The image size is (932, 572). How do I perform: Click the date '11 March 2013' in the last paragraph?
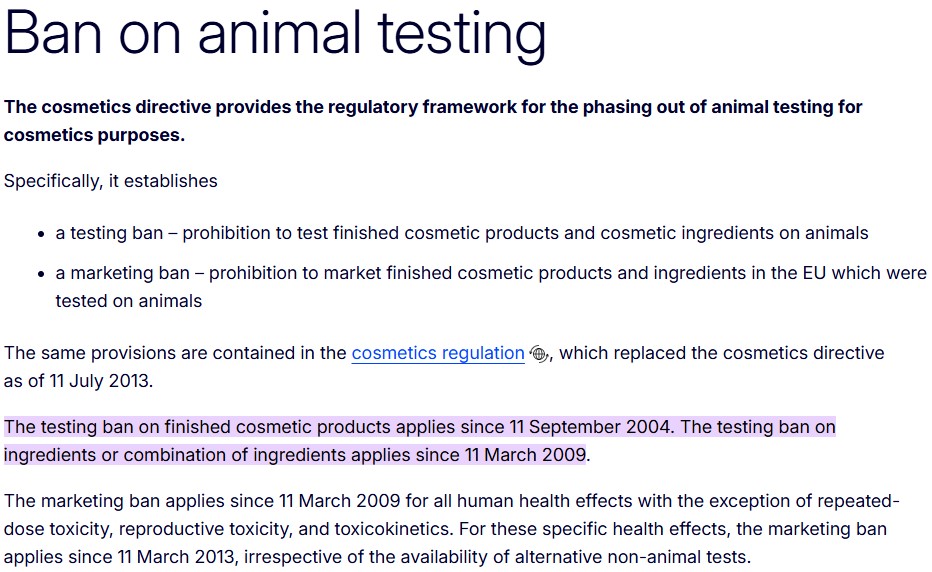tap(176, 557)
